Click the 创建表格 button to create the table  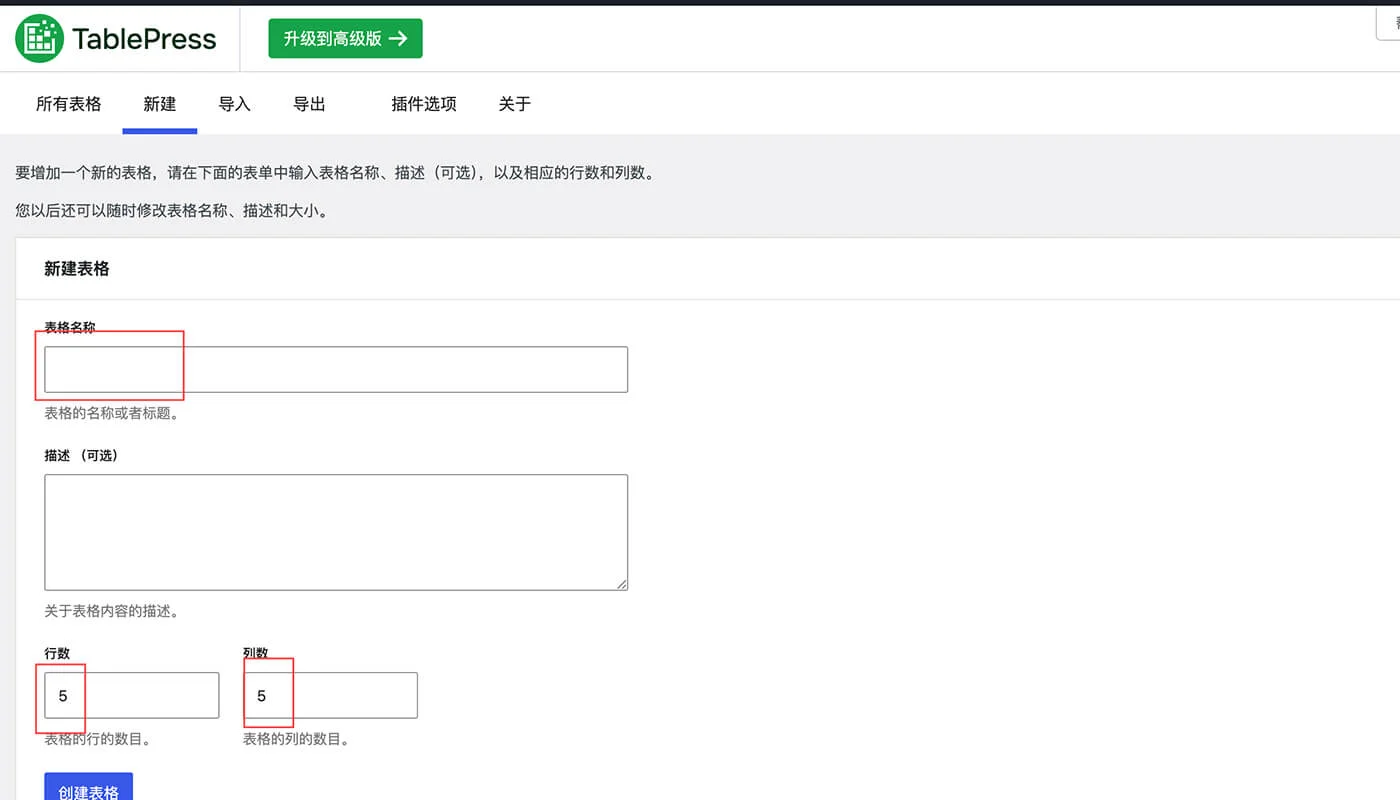pyautogui.click(x=88, y=789)
